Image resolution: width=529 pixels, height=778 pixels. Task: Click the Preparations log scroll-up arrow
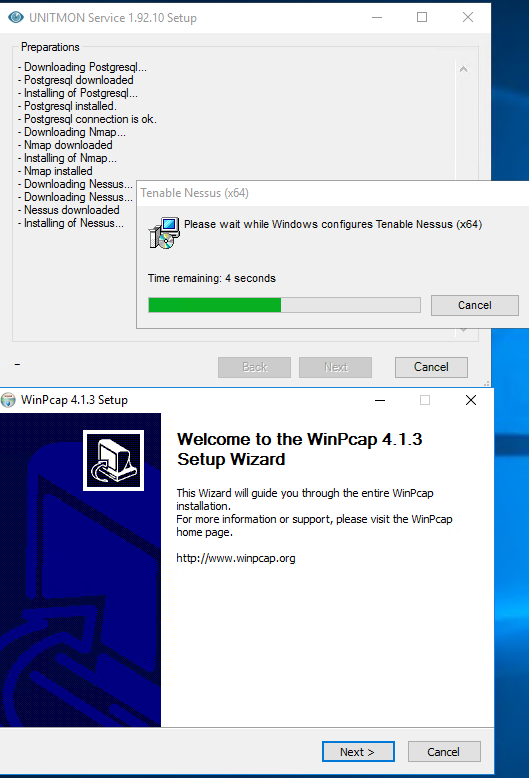pos(463,69)
